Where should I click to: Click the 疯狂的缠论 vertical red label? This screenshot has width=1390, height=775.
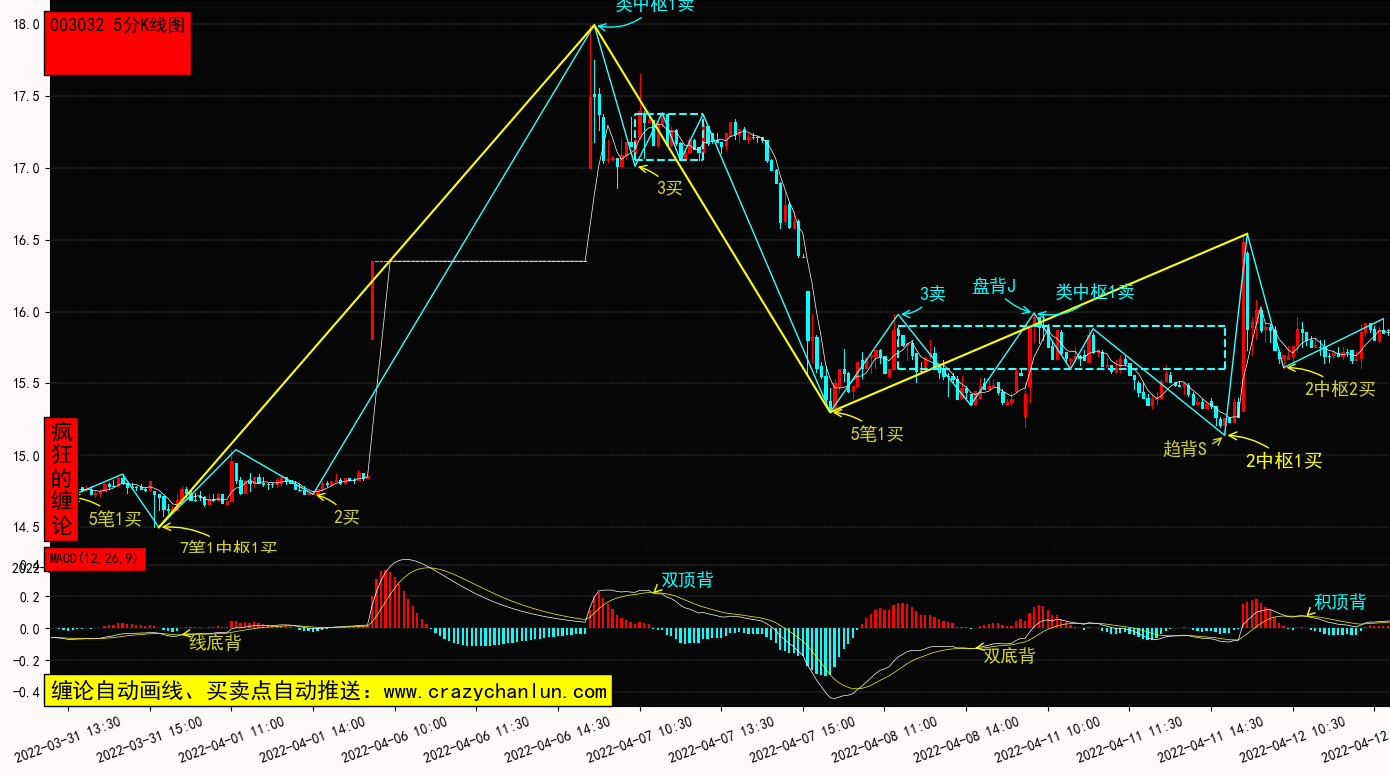coord(61,478)
